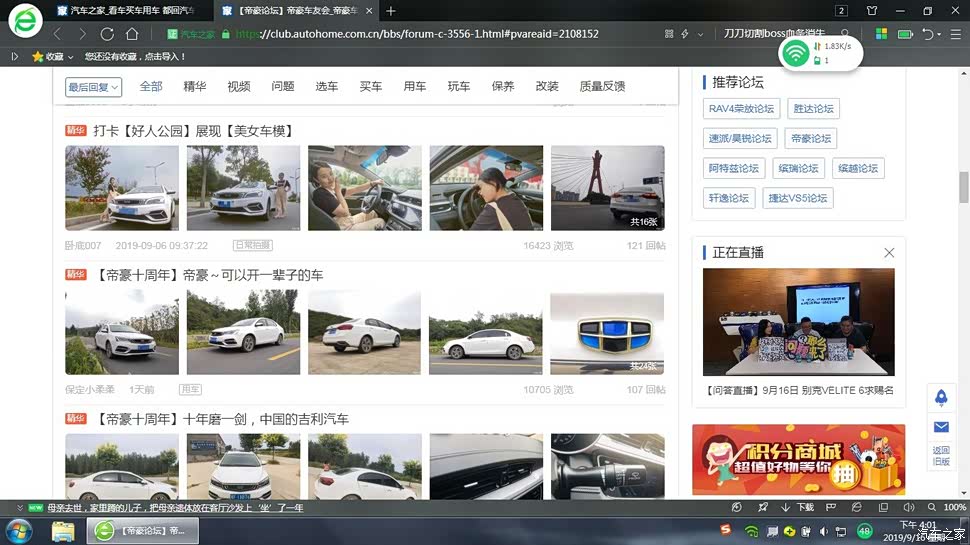Click the undo closed-tab arrow icon

point(927,34)
